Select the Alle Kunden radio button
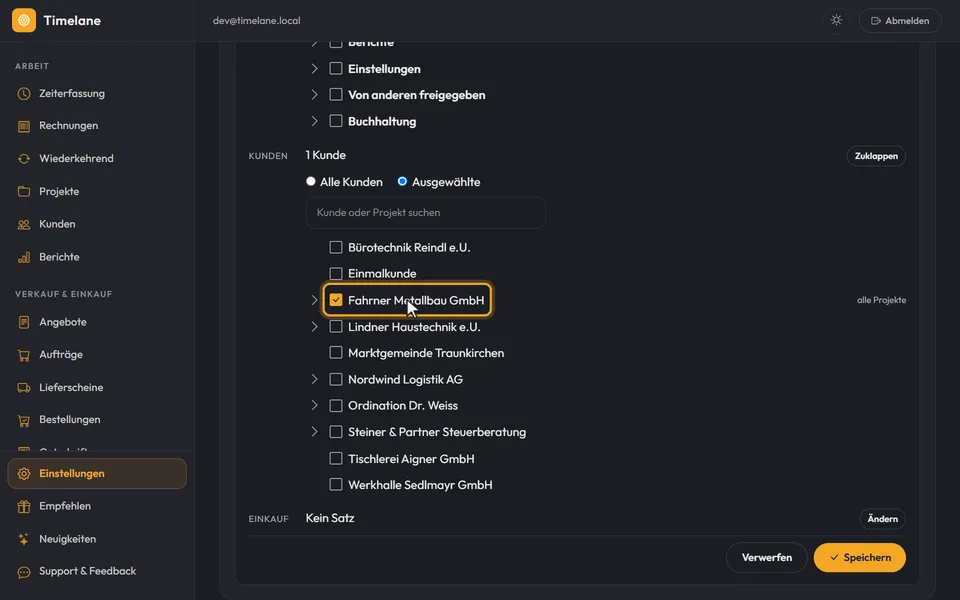The image size is (960, 600). [311, 181]
